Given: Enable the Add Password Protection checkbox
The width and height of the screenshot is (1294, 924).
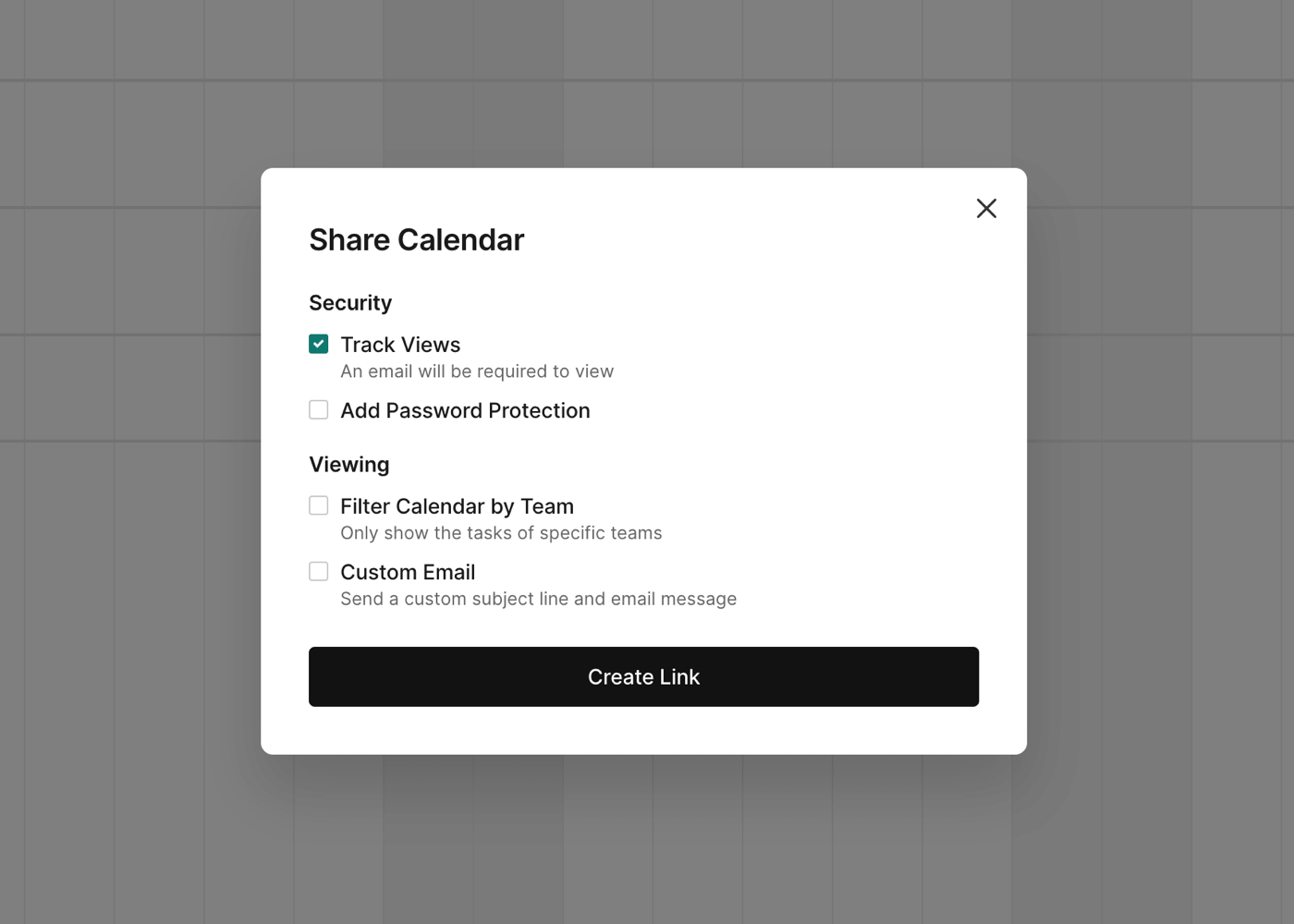Looking at the screenshot, I should click(319, 409).
